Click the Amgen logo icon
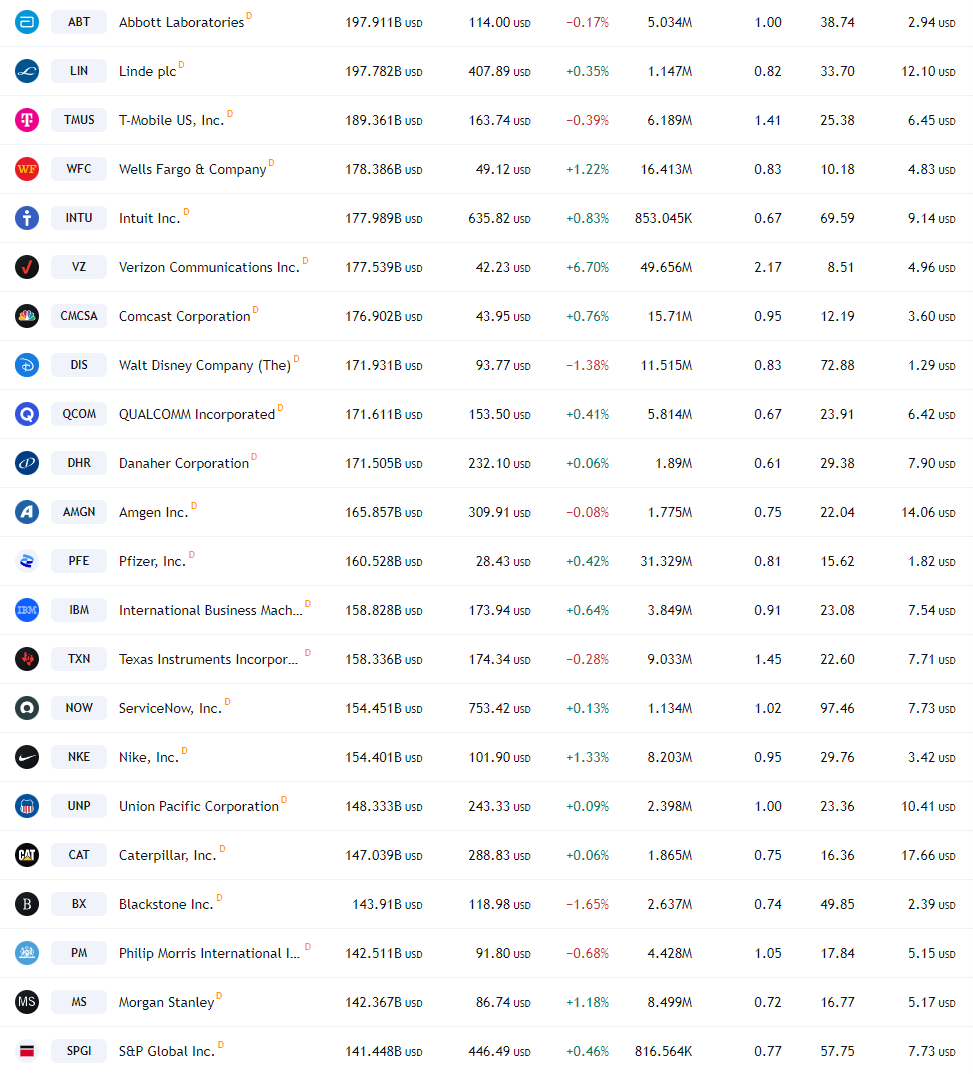The image size is (973, 1074). pyautogui.click(x=27, y=512)
